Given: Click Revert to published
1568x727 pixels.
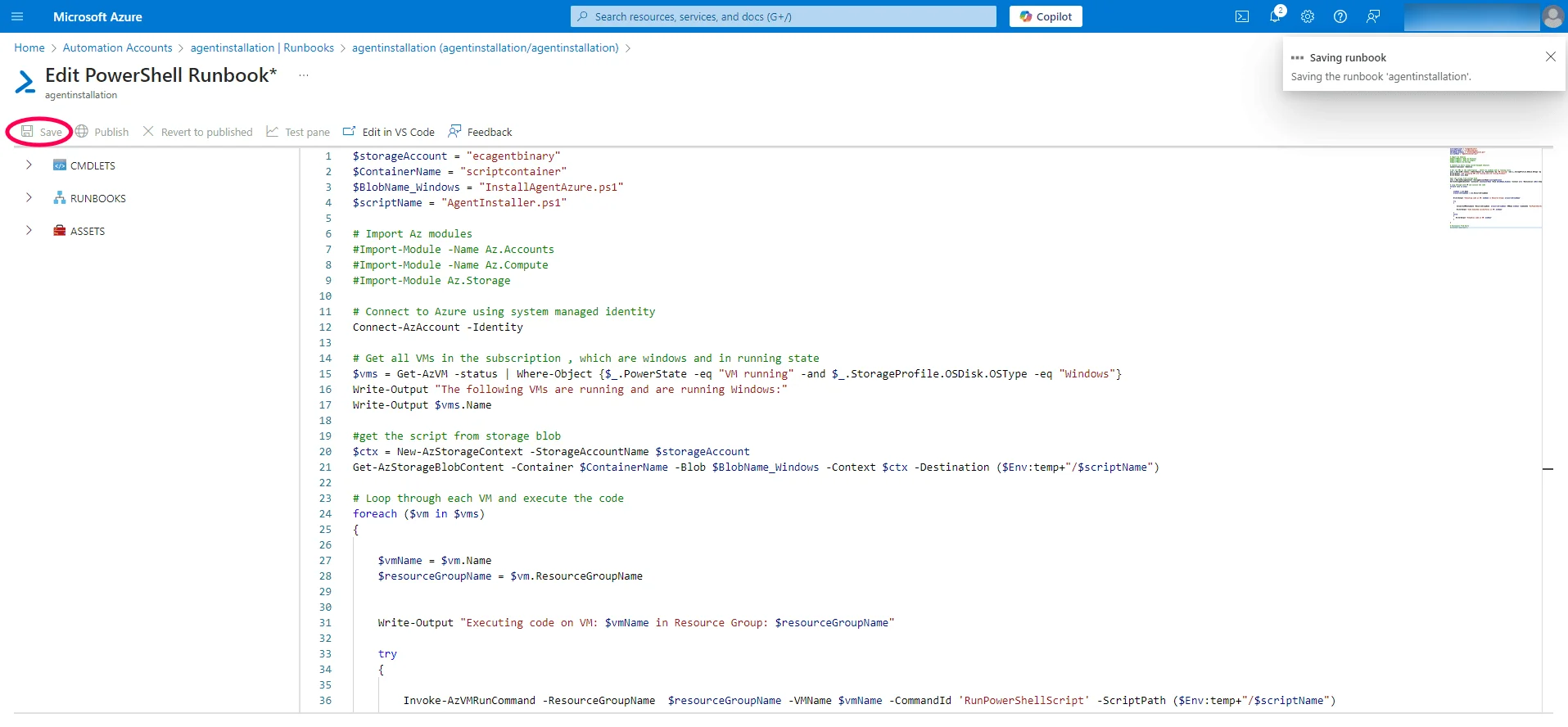Looking at the screenshot, I should 197,132.
